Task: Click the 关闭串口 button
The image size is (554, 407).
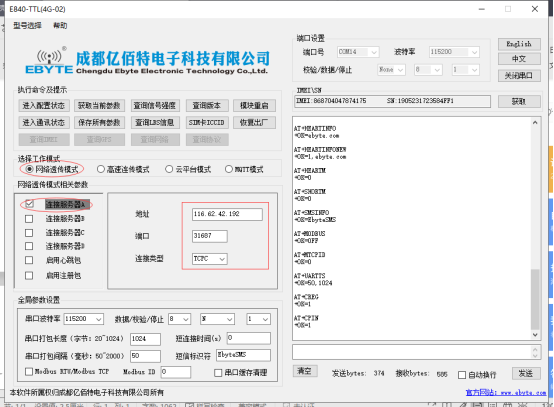Action: [x=519, y=75]
